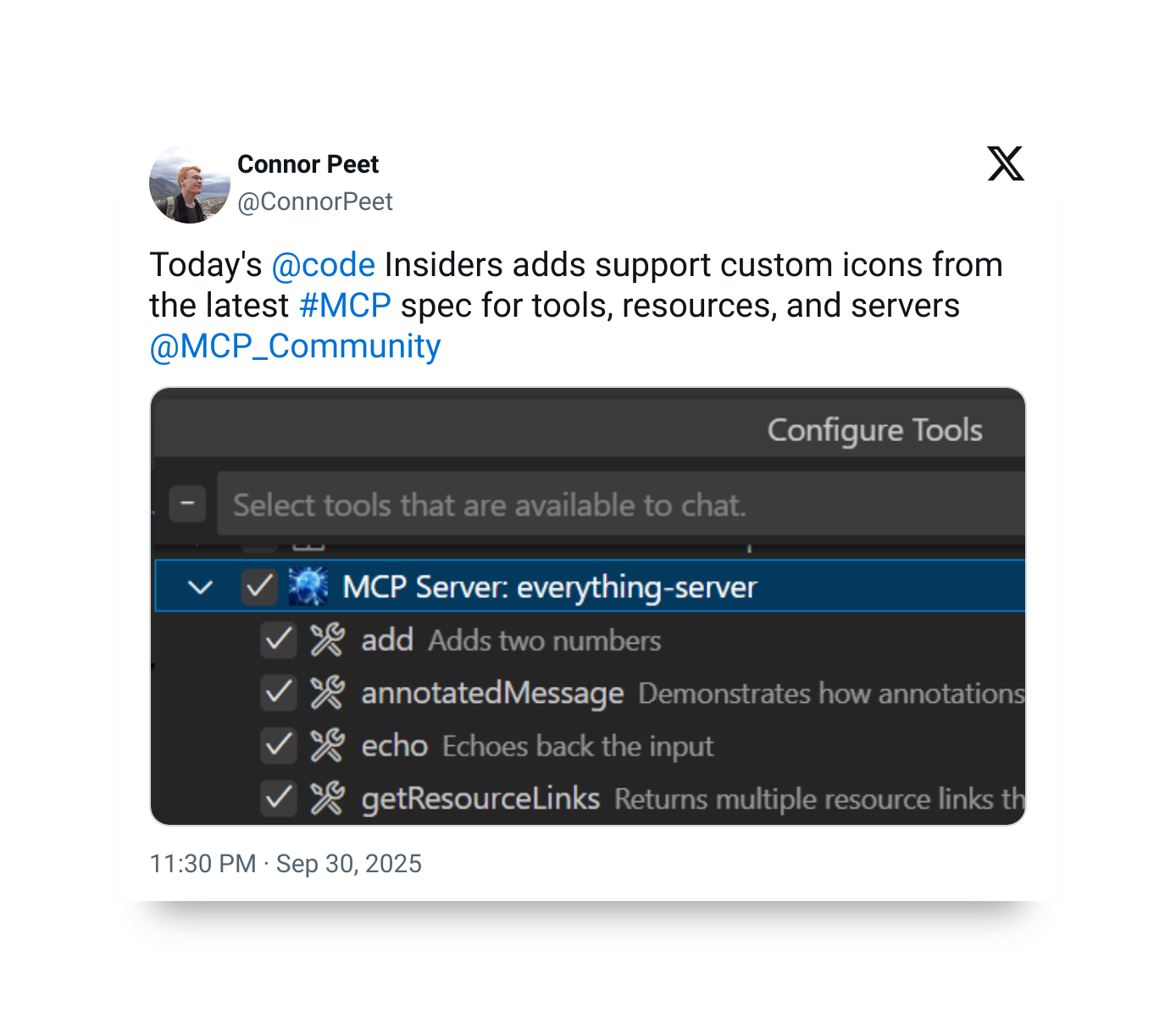The height and width of the screenshot is (1023, 1176).
Task: Click the @ConnorPeet handle
Action: point(315,202)
